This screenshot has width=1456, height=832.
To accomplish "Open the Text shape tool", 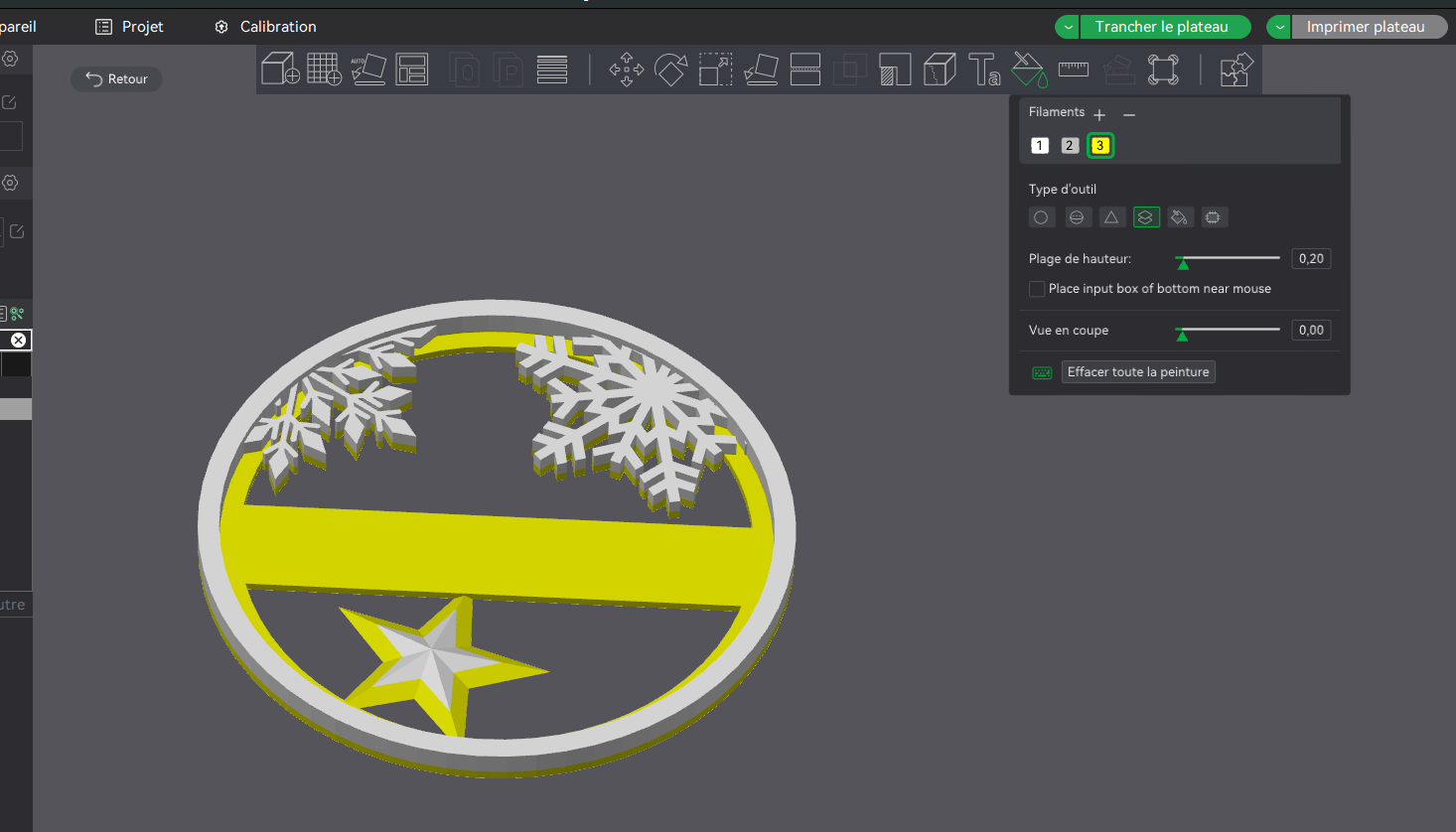I will click(x=983, y=69).
